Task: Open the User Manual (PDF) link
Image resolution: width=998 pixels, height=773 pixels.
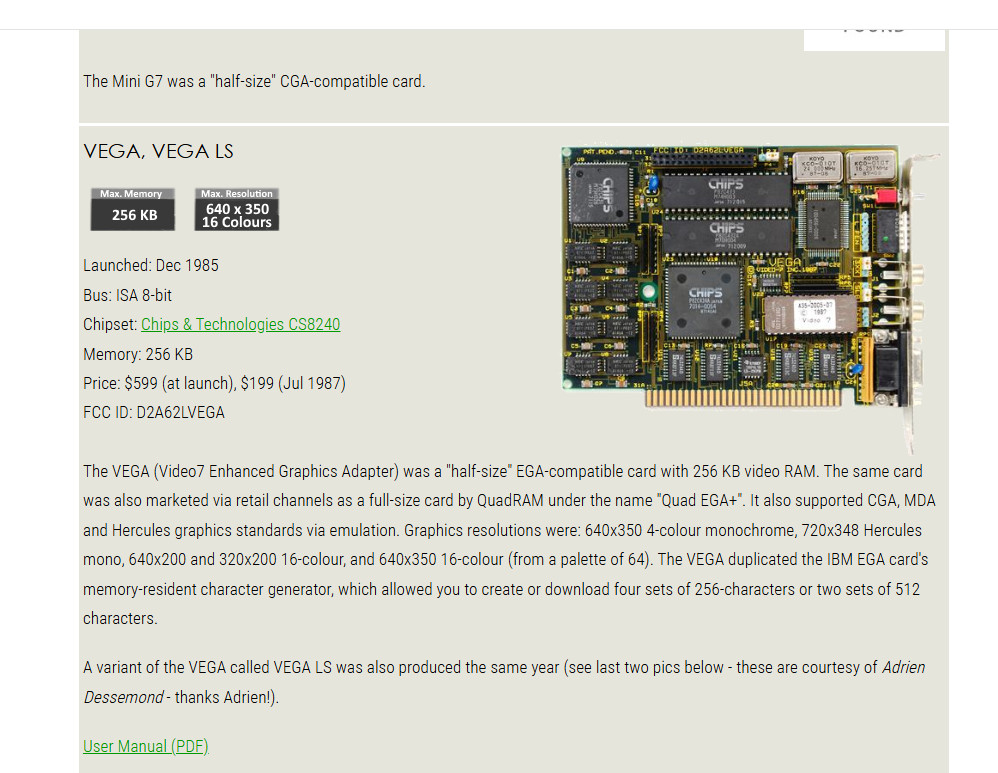Action: (x=146, y=746)
